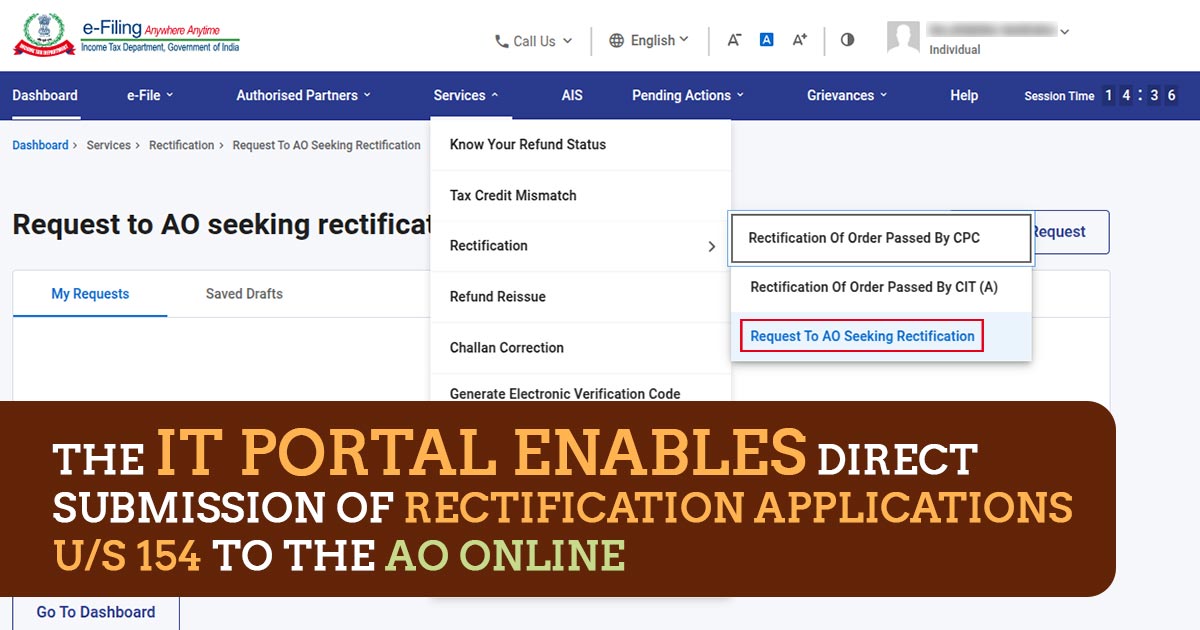1200x630 pixels.
Task: Click the language globe icon
Action: point(618,40)
